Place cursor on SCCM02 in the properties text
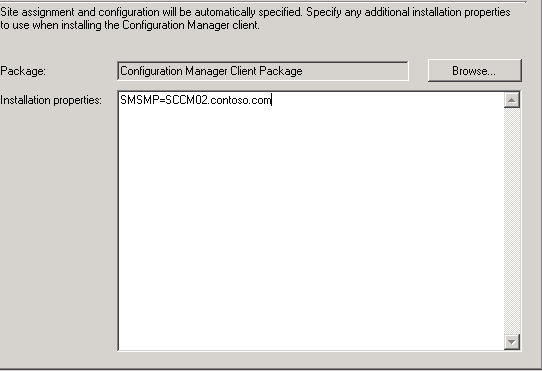Screen dimensions: 542x371 pyautogui.click(x=186, y=100)
